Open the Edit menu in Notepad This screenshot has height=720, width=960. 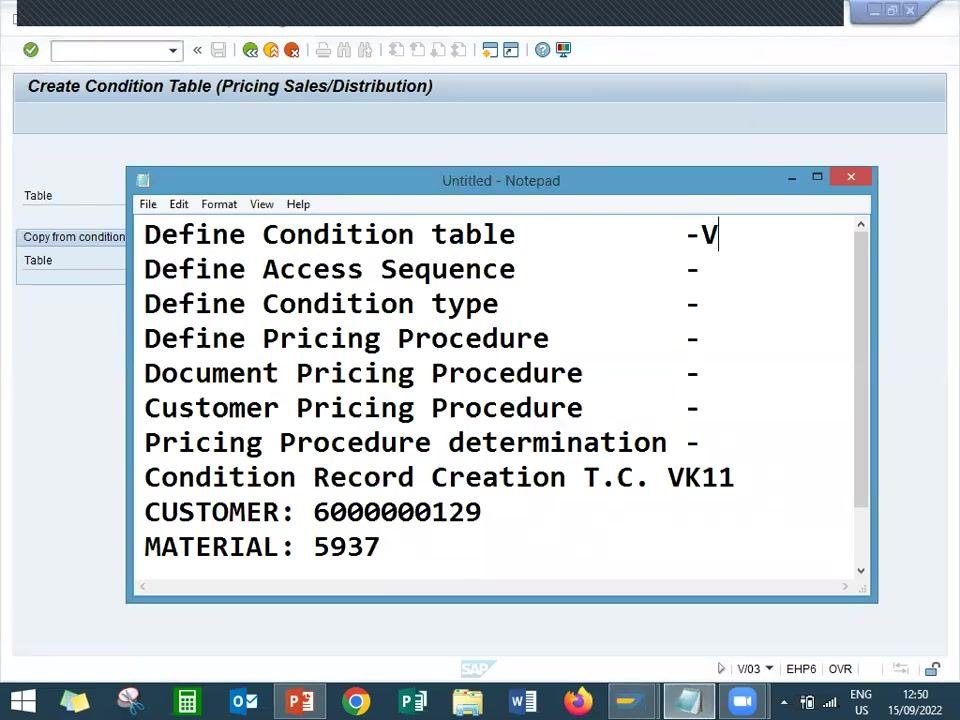pos(179,204)
